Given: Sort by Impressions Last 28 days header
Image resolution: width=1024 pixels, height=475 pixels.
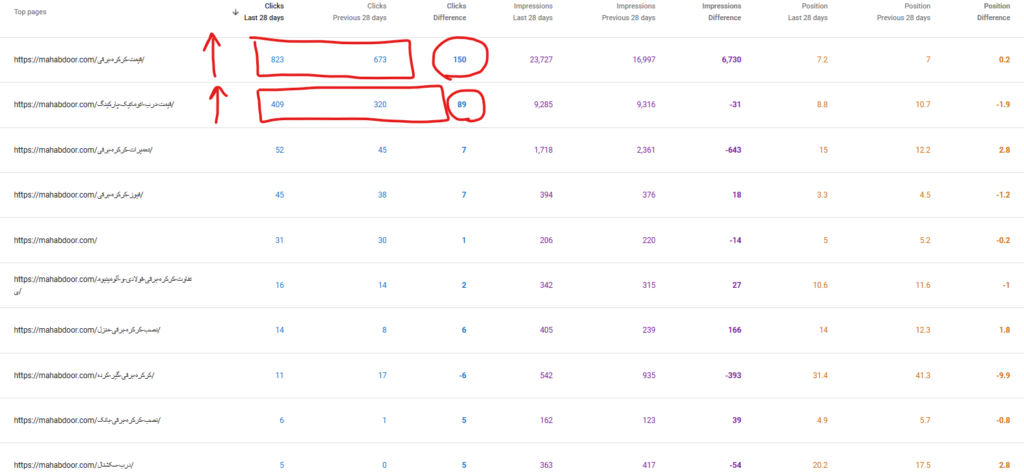Looking at the screenshot, I should pos(533,12).
